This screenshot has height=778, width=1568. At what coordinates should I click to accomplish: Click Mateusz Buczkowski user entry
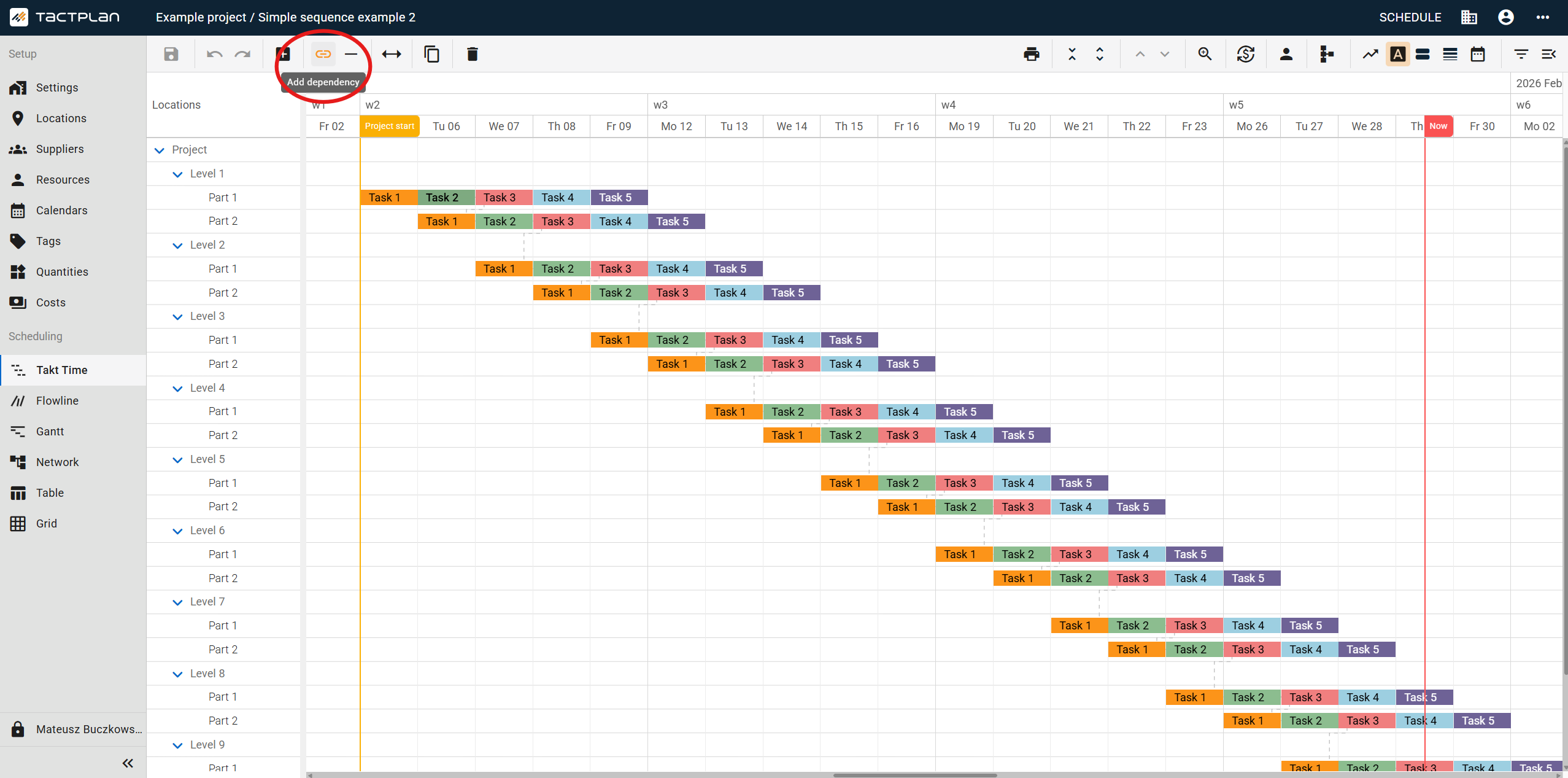73,729
